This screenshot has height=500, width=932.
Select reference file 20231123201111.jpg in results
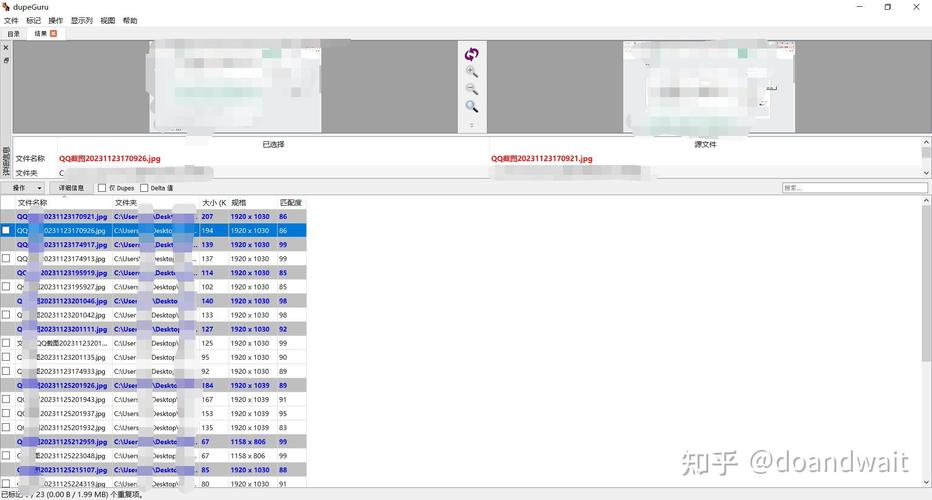[153, 329]
